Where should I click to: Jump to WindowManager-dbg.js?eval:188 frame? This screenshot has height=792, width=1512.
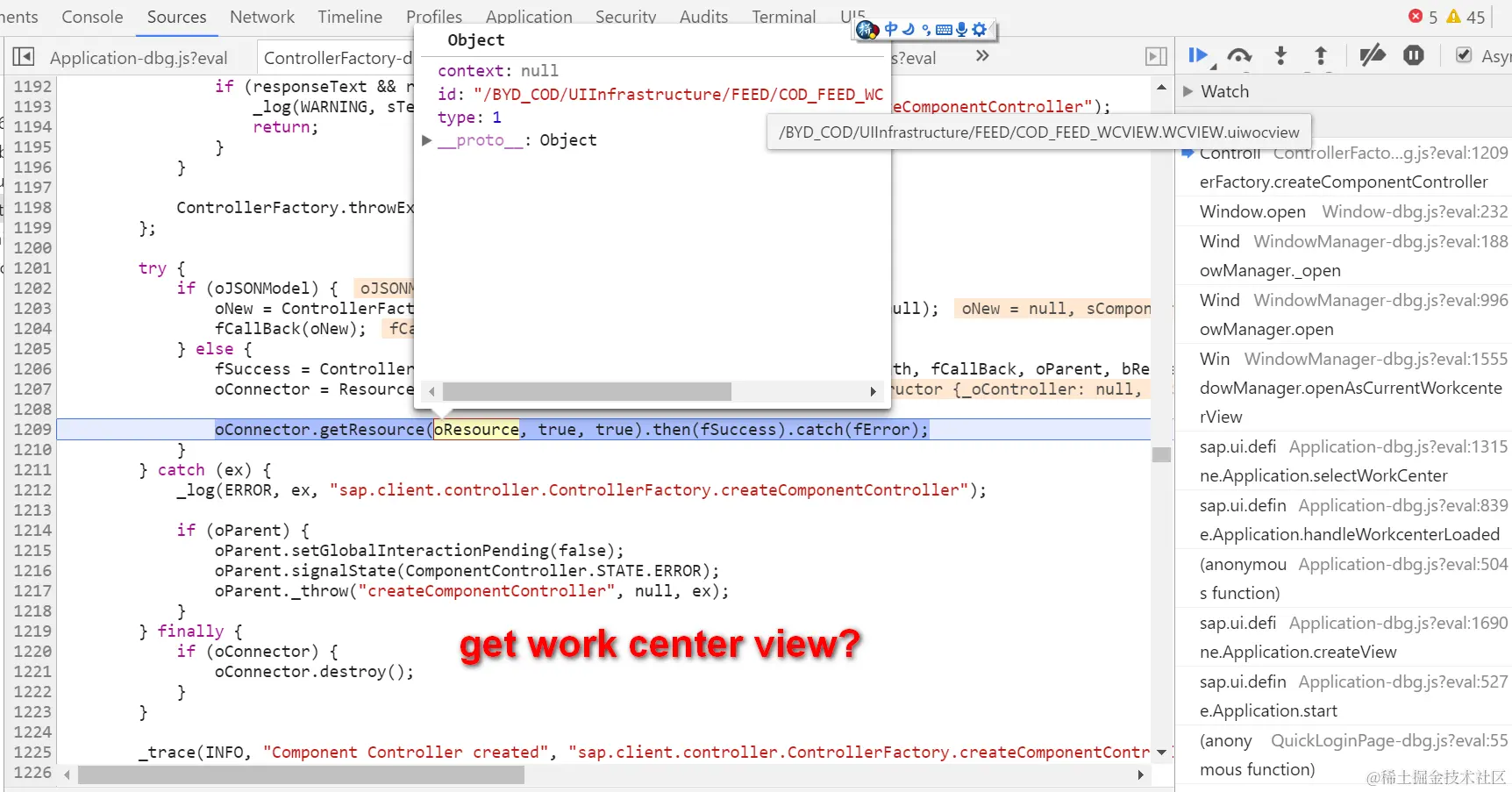[1380, 241]
